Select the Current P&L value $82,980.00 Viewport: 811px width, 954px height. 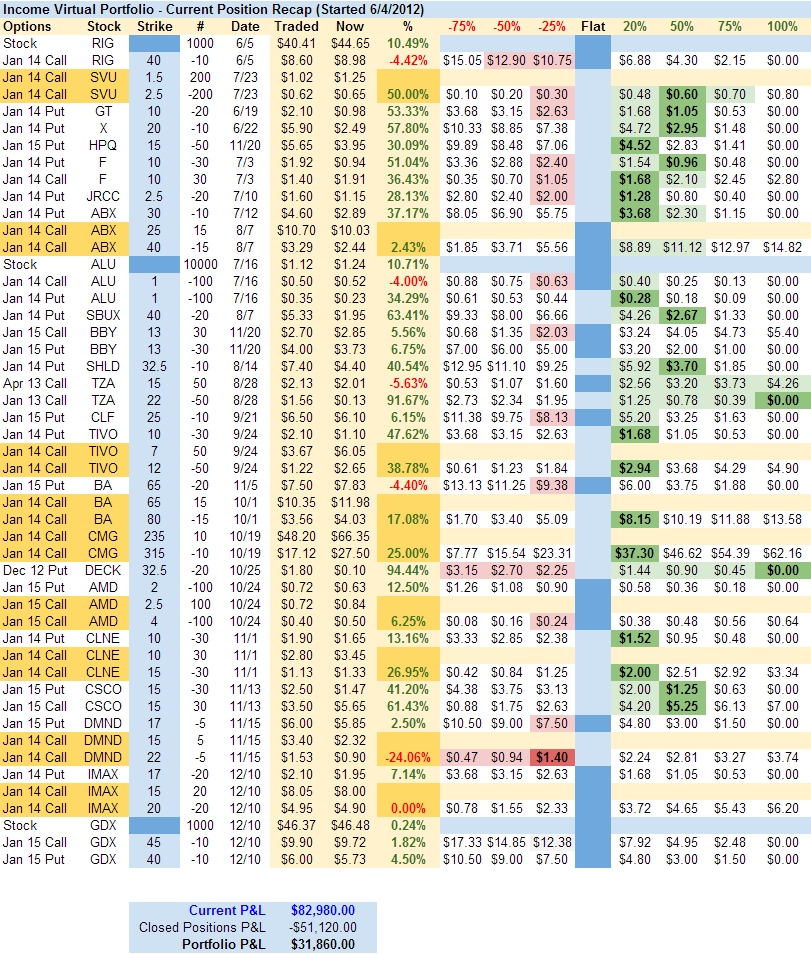pyautogui.click(x=322, y=910)
